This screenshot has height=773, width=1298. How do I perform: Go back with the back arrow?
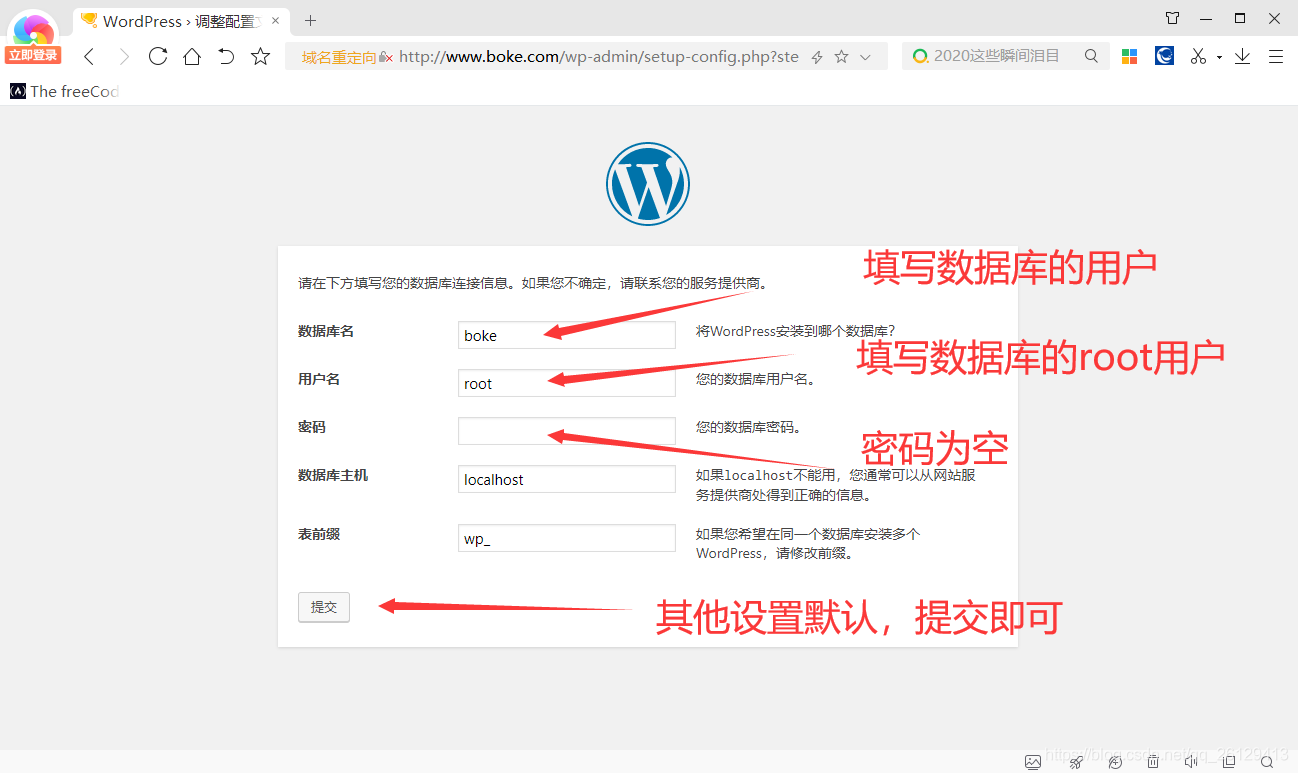point(89,57)
